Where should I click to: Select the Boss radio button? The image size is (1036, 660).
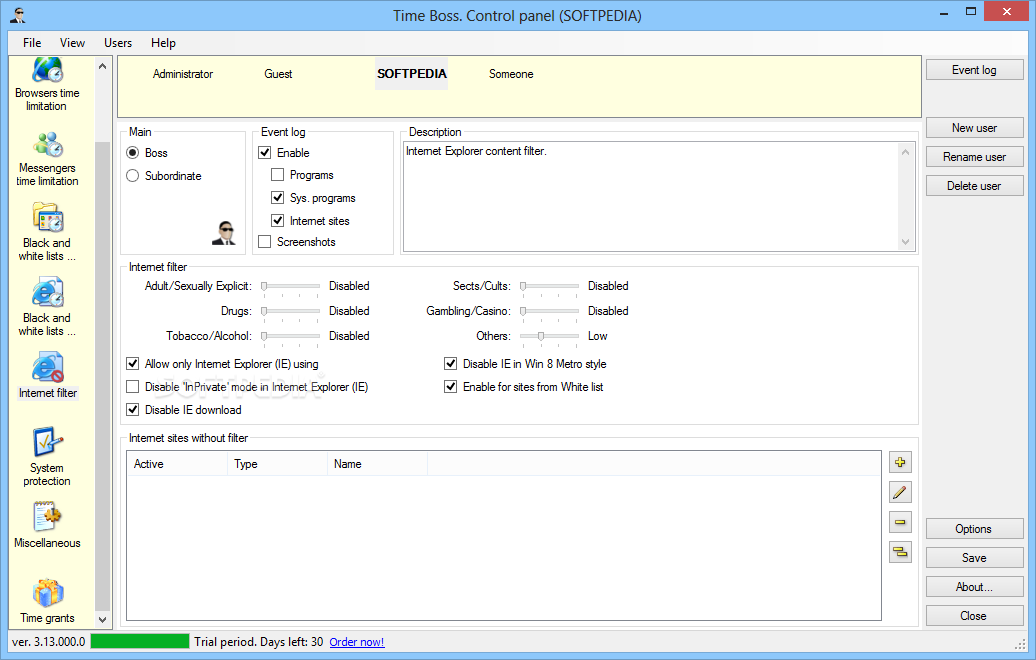tap(133, 153)
